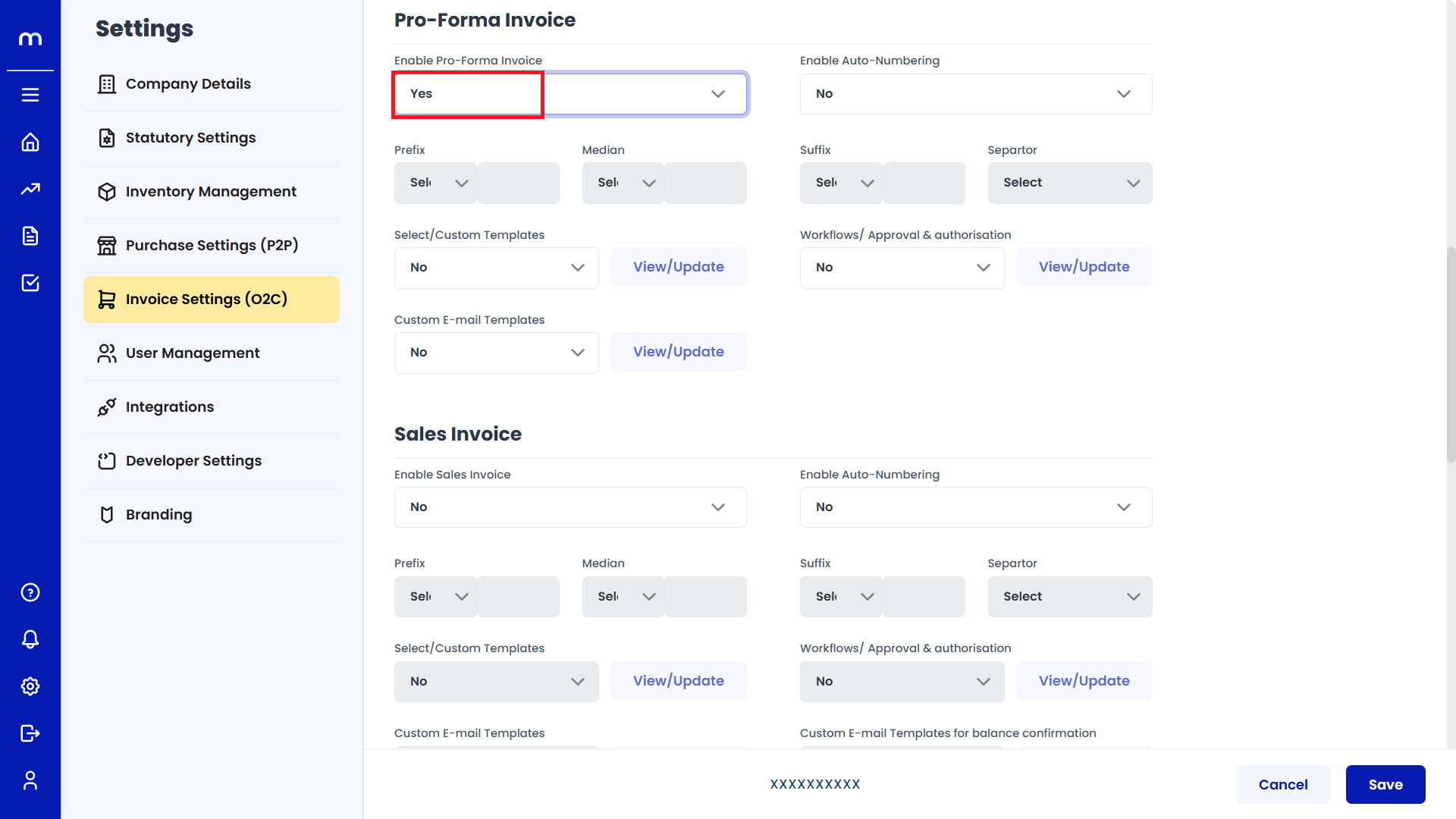Open the document icon in sidebar
Viewport: 1456px width, 819px height.
[30, 236]
